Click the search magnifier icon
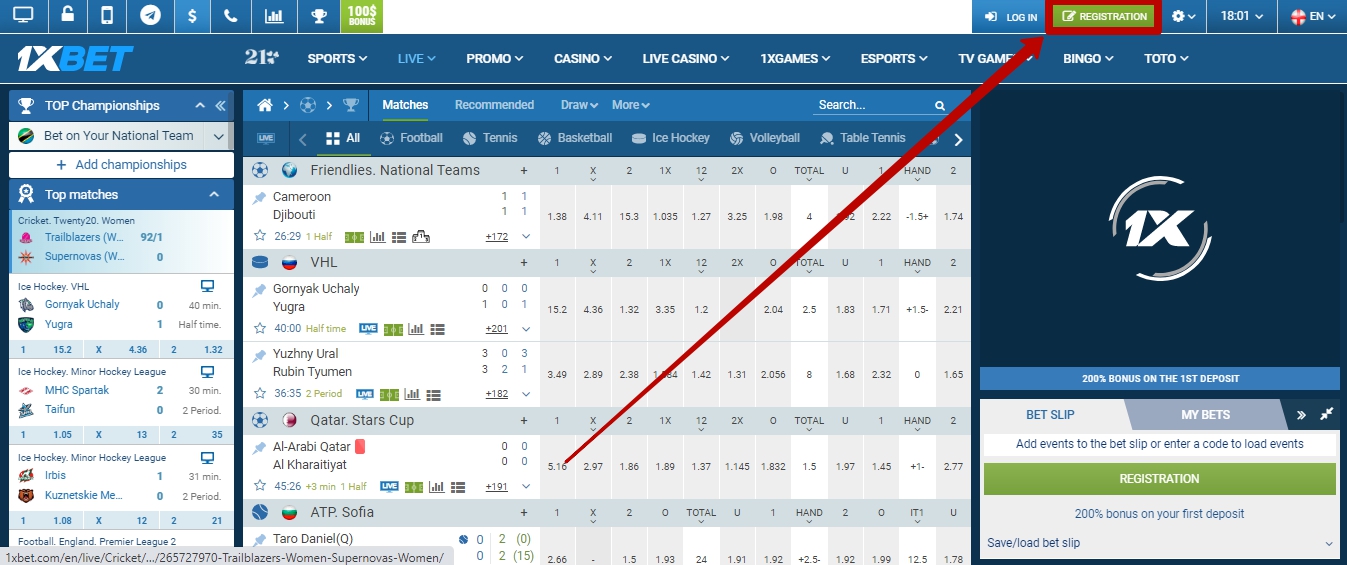This screenshot has width=1347, height=565. tap(940, 105)
